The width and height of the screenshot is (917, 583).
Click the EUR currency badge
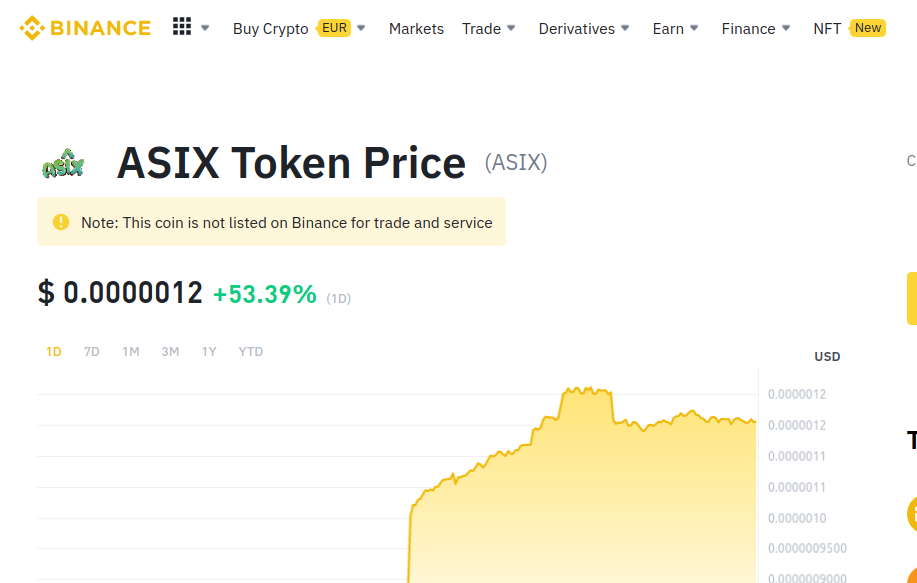(335, 28)
